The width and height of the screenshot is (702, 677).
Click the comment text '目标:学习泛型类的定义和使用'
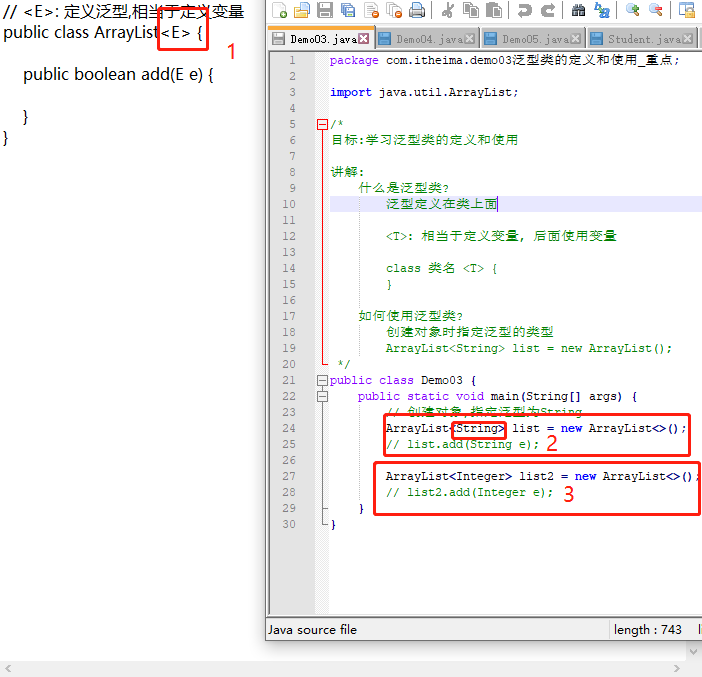click(424, 140)
